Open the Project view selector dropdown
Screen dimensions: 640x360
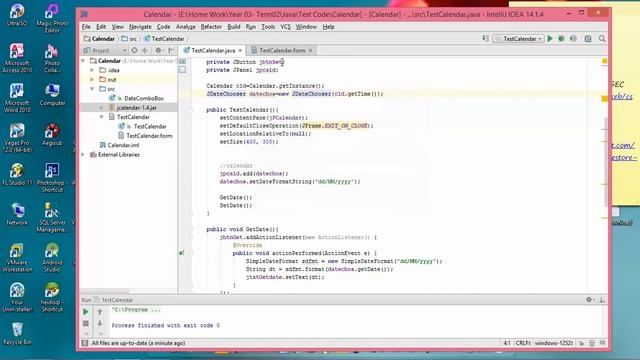click(x=105, y=50)
